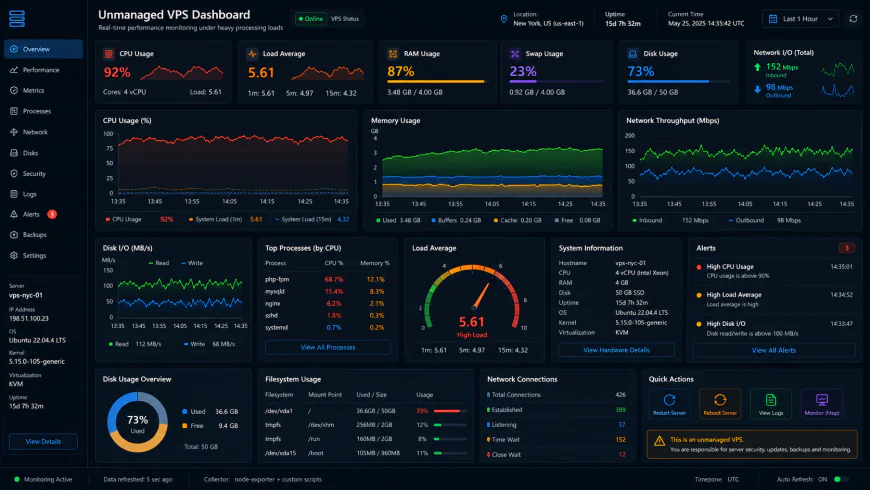870x490 pixels.
Task: Click the CPU Usage card chip icon
Action: click(x=109, y=54)
